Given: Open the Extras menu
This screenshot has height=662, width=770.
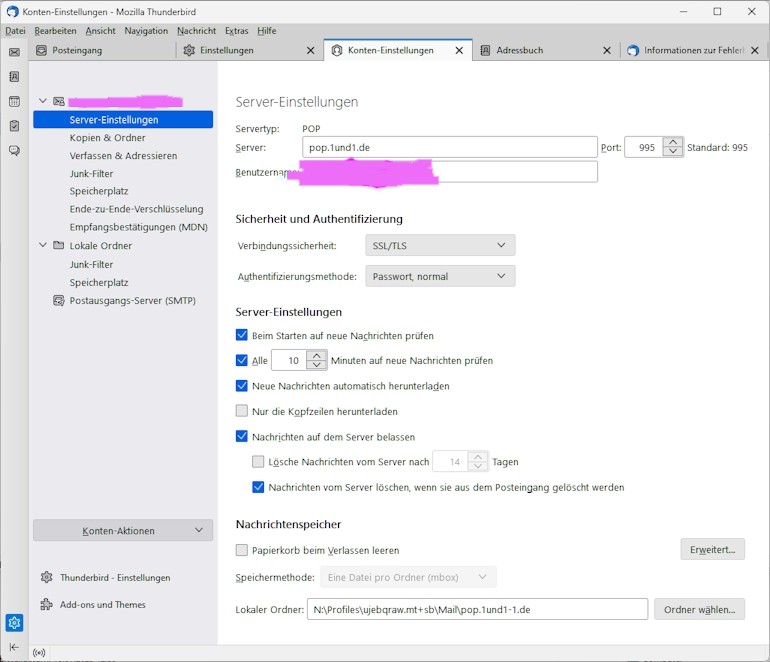Looking at the screenshot, I should (x=236, y=30).
